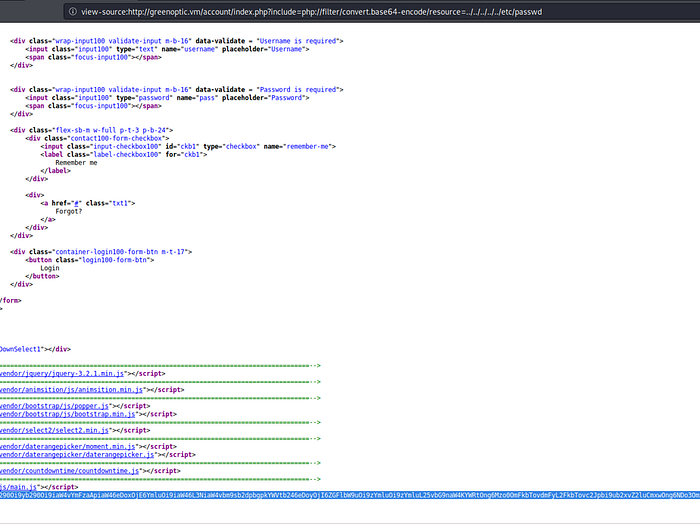Click the "login100-form-btn" button class value
Screen dimensions: 700x524
tap(115, 260)
